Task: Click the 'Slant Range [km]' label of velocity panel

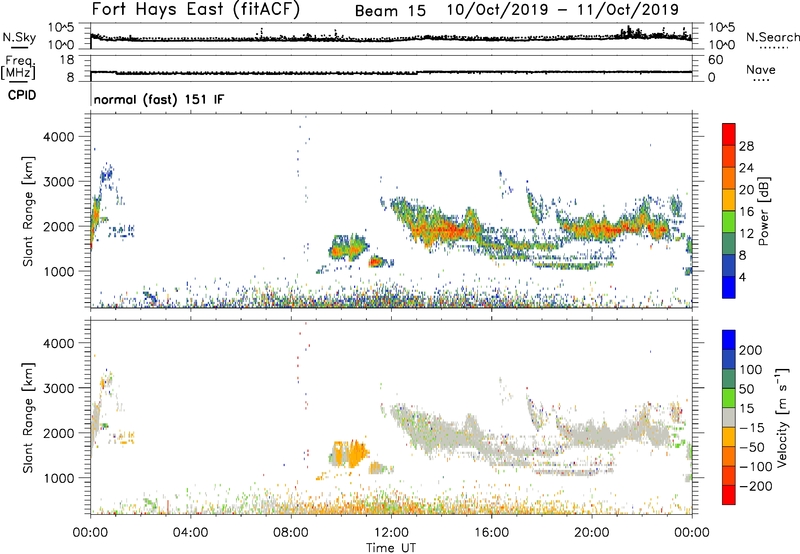Action: pos(28,418)
